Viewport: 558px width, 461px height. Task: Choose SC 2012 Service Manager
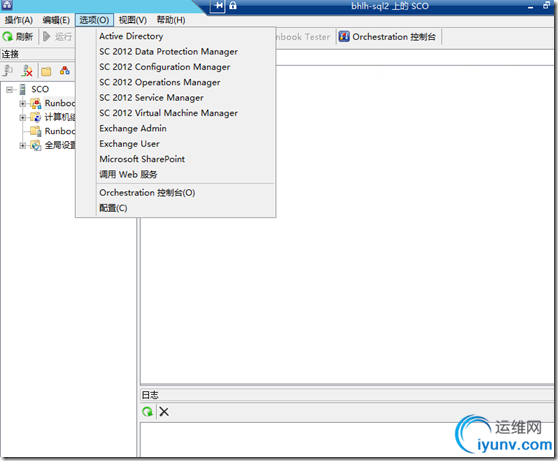[x=176, y=98]
